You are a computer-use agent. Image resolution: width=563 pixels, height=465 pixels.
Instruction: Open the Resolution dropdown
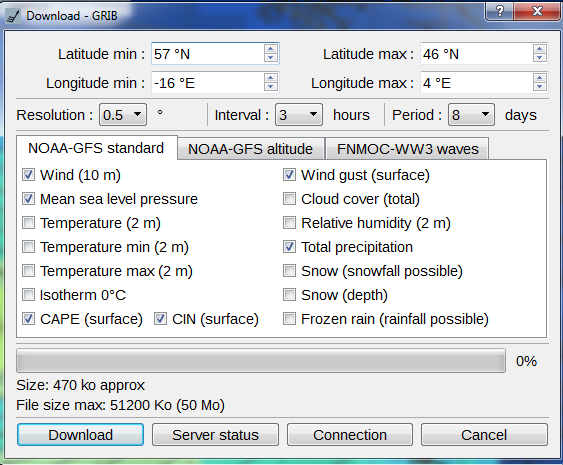[123, 115]
